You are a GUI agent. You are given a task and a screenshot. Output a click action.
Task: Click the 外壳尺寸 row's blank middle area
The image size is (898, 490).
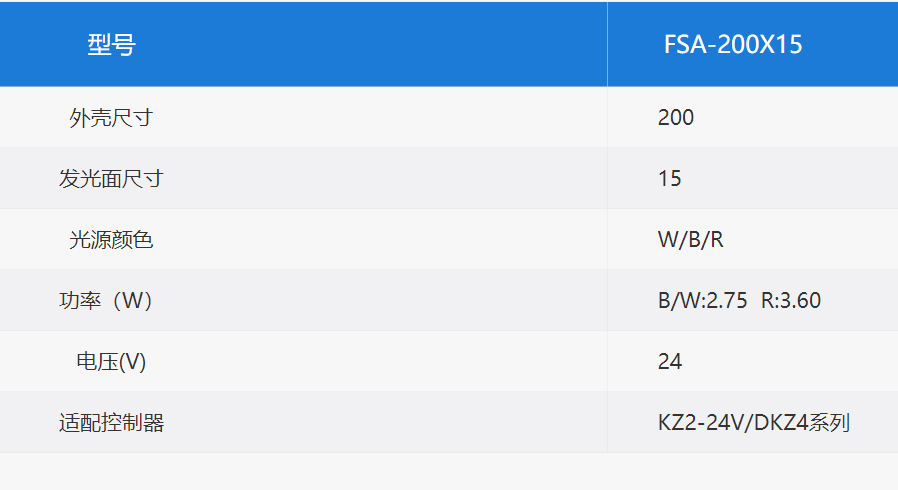pyautogui.click(x=378, y=117)
